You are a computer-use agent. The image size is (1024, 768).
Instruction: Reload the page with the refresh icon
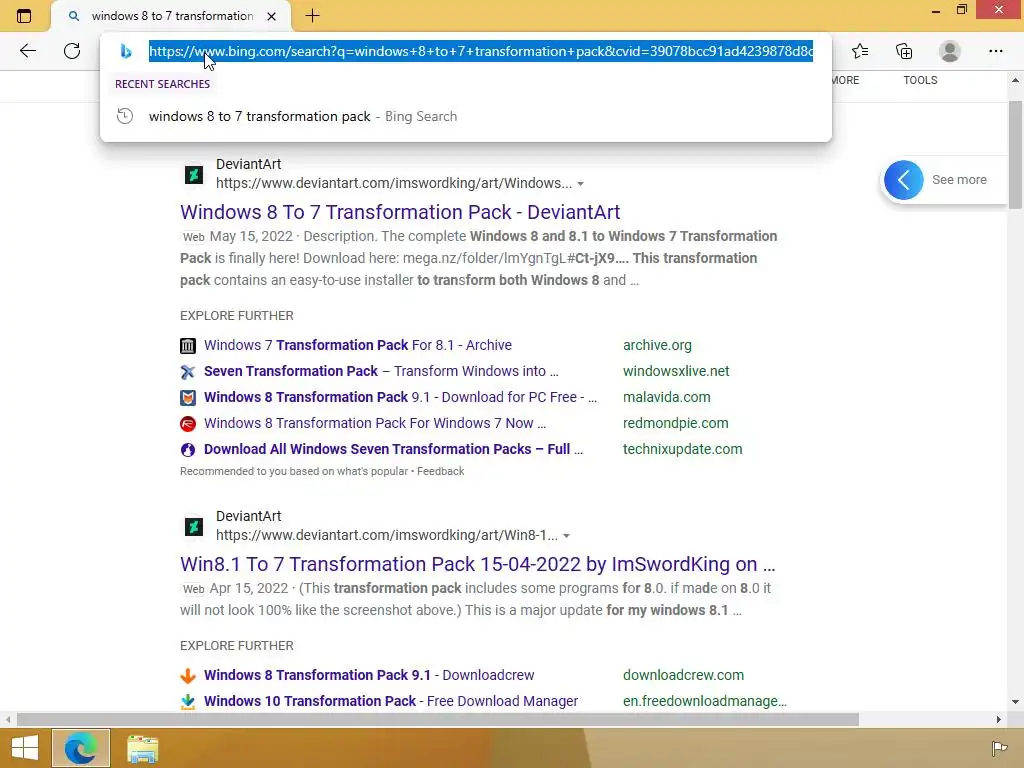(x=72, y=51)
